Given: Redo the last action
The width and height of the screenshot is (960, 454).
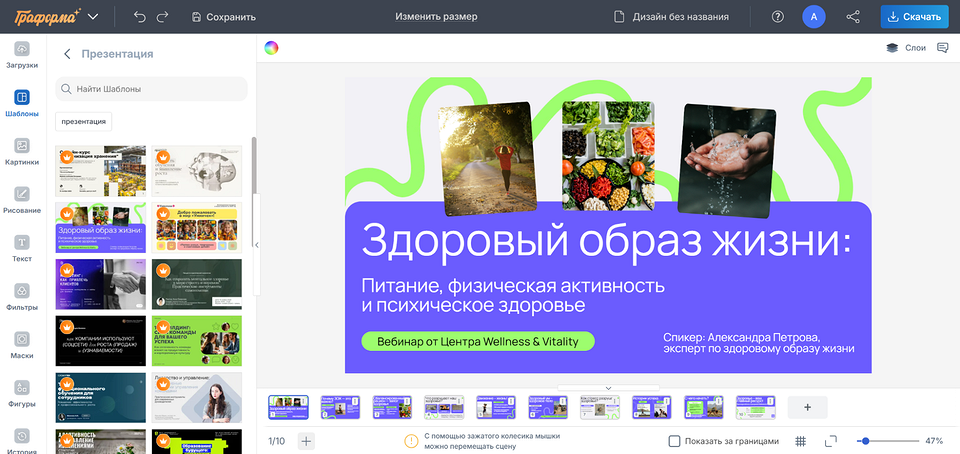Looking at the screenshot, I should tap(163, 17).
